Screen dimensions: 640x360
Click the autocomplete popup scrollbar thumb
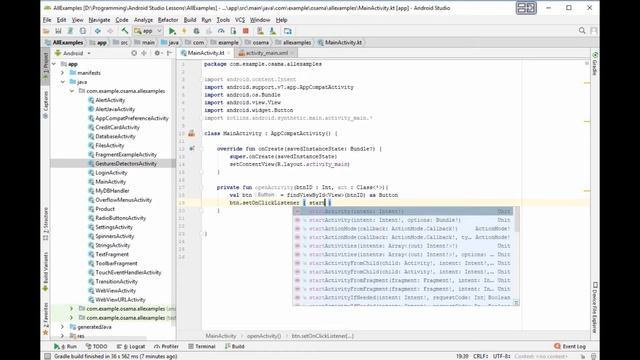tap(516, 220)
